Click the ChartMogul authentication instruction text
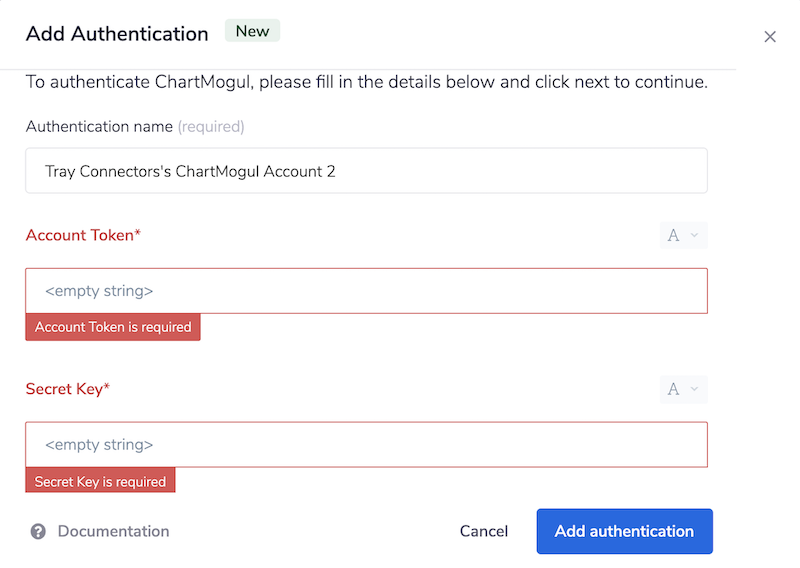Image resolution: width=800 pixels, height=568 pixels. point(366,82)
